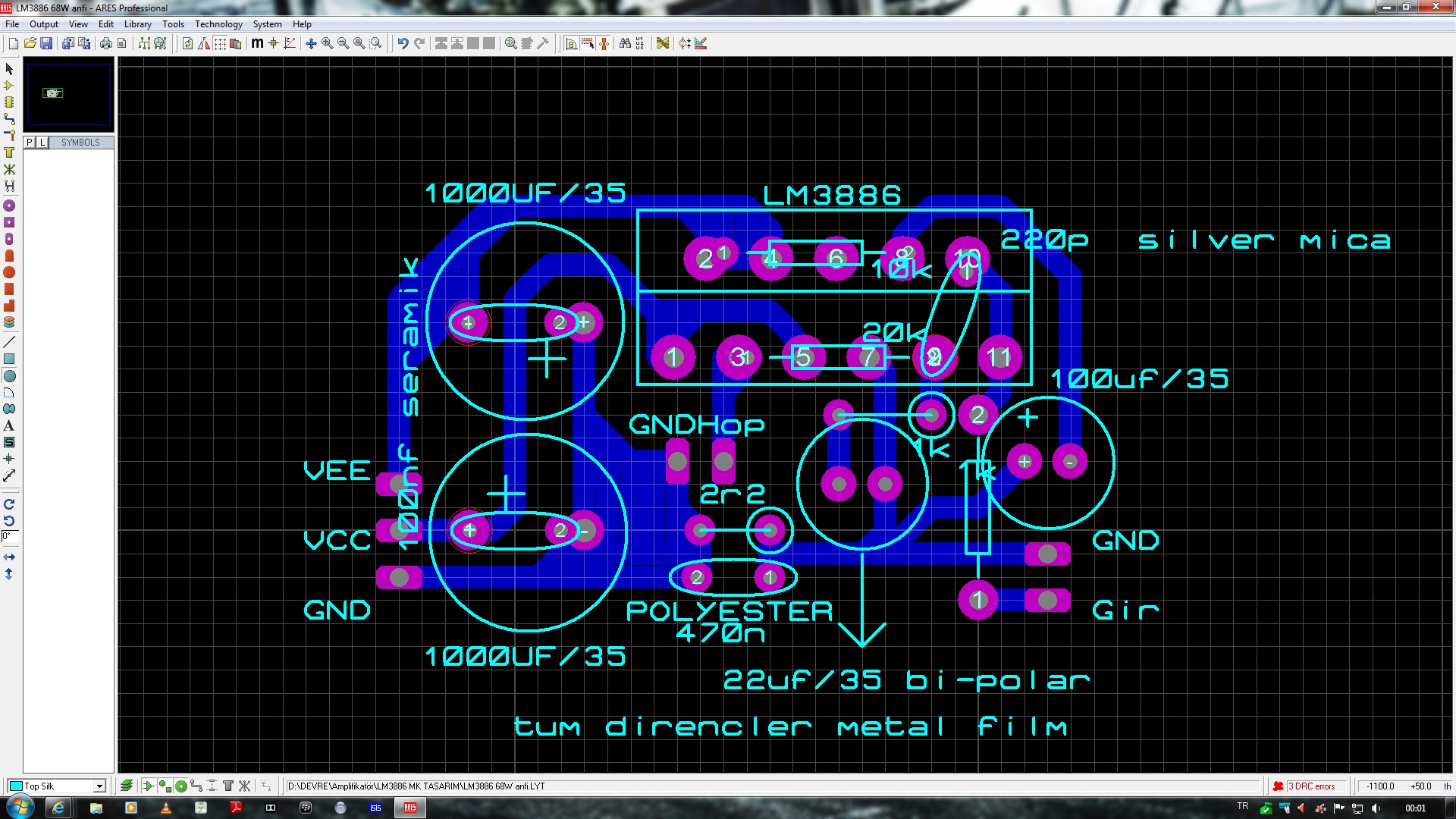
Task: Open the Top Silk layer dropdown
Action: click(99, 786)
